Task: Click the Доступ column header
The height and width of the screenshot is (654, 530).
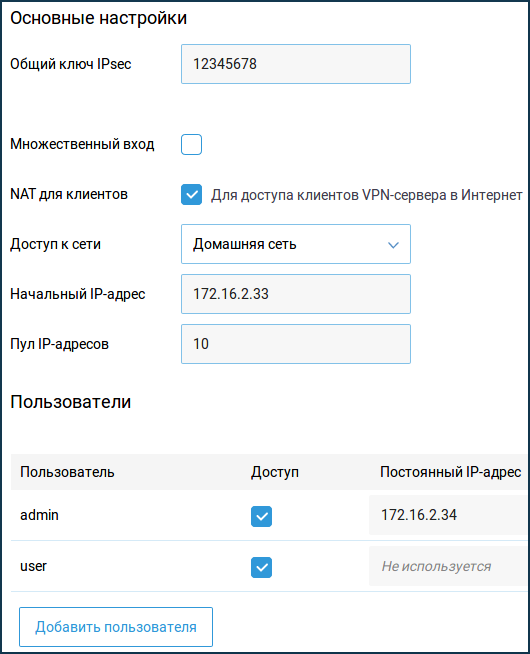Action: [275, 472]
